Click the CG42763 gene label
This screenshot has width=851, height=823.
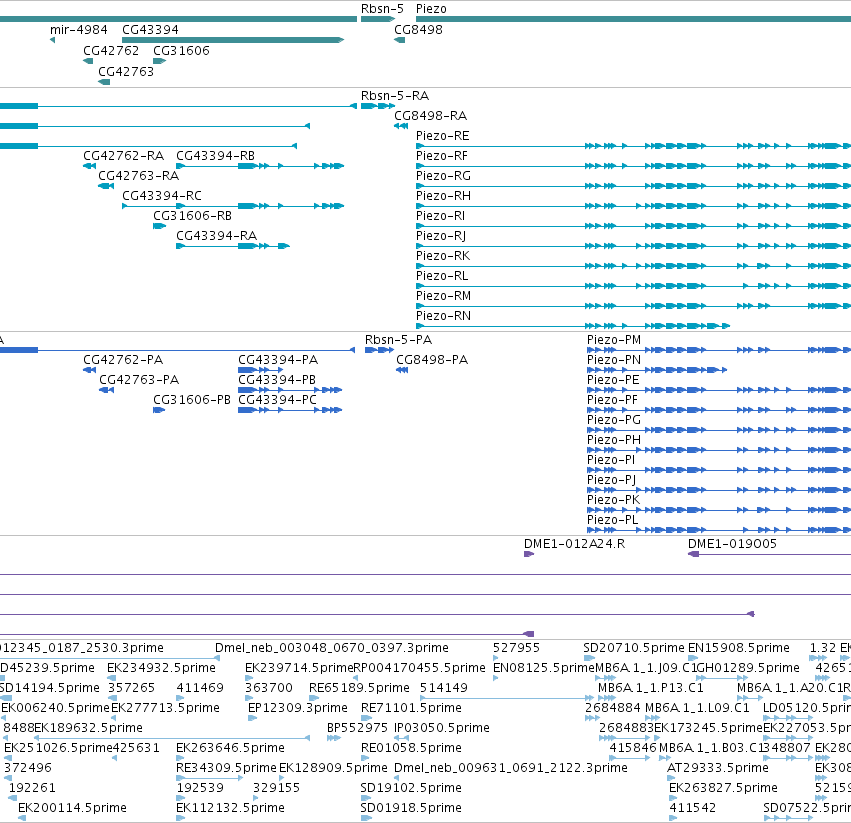pyautogui.click(x=126, y=72)
